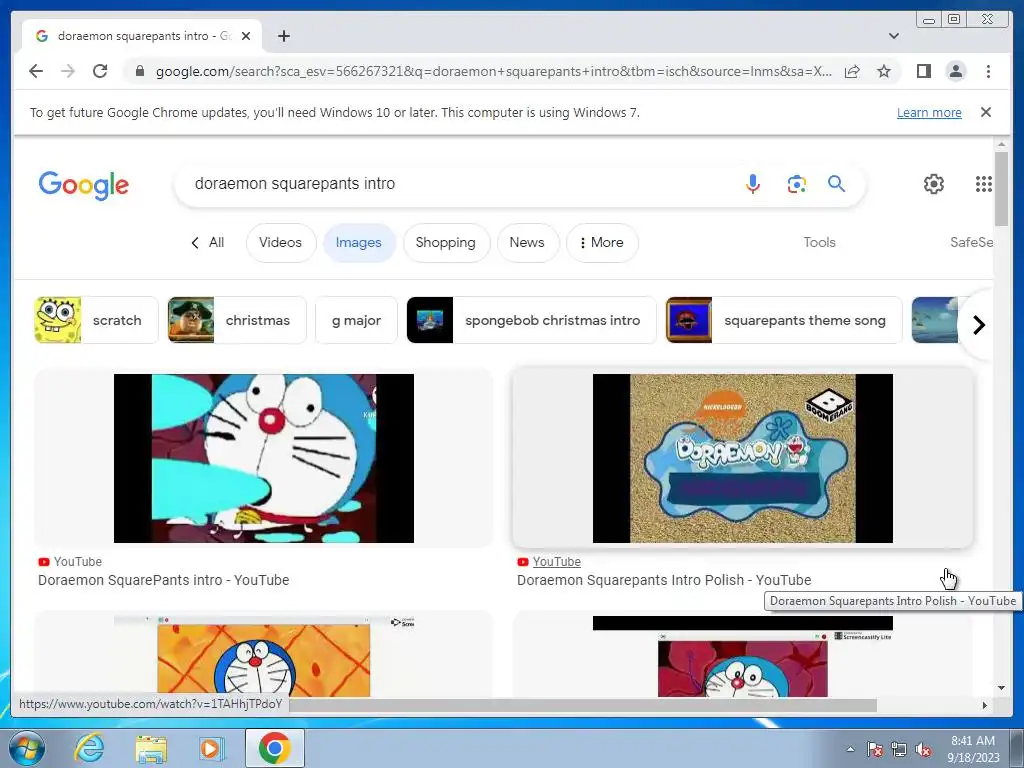View site information padlock icon
1024x768 pixels.
point(139,71)
